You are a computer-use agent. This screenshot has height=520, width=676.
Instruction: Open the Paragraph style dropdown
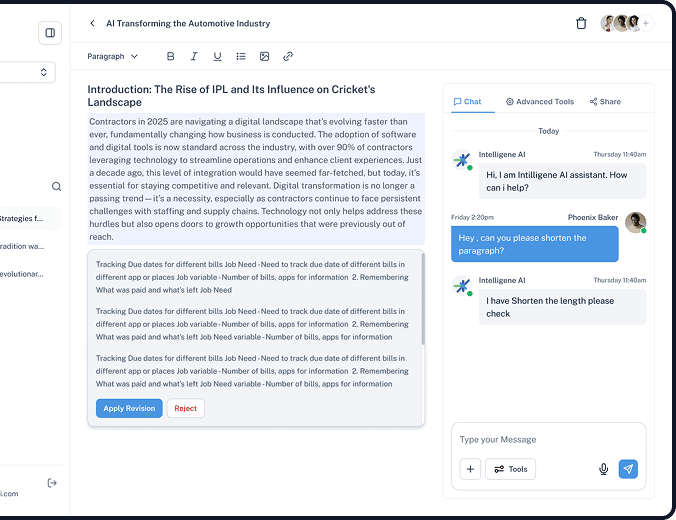click(112, 57)
